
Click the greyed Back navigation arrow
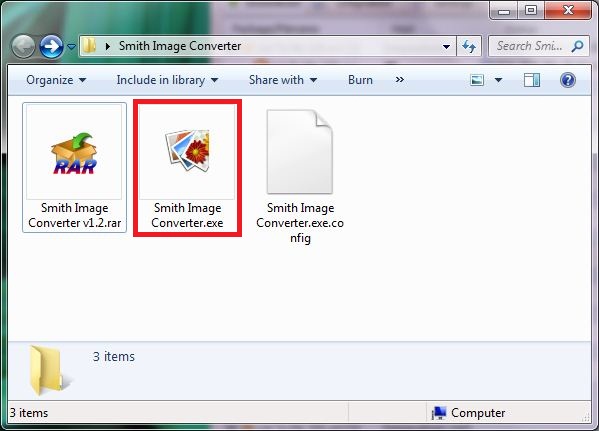(x=23, y=47)
